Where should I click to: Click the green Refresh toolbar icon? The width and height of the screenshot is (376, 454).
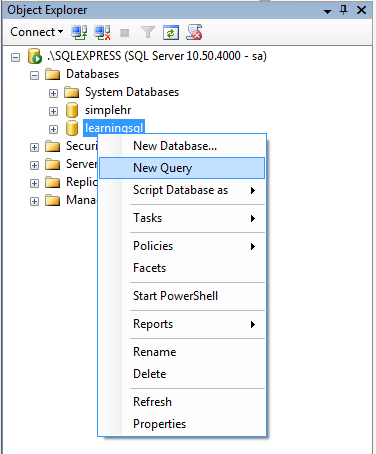(x=171, y=33)
